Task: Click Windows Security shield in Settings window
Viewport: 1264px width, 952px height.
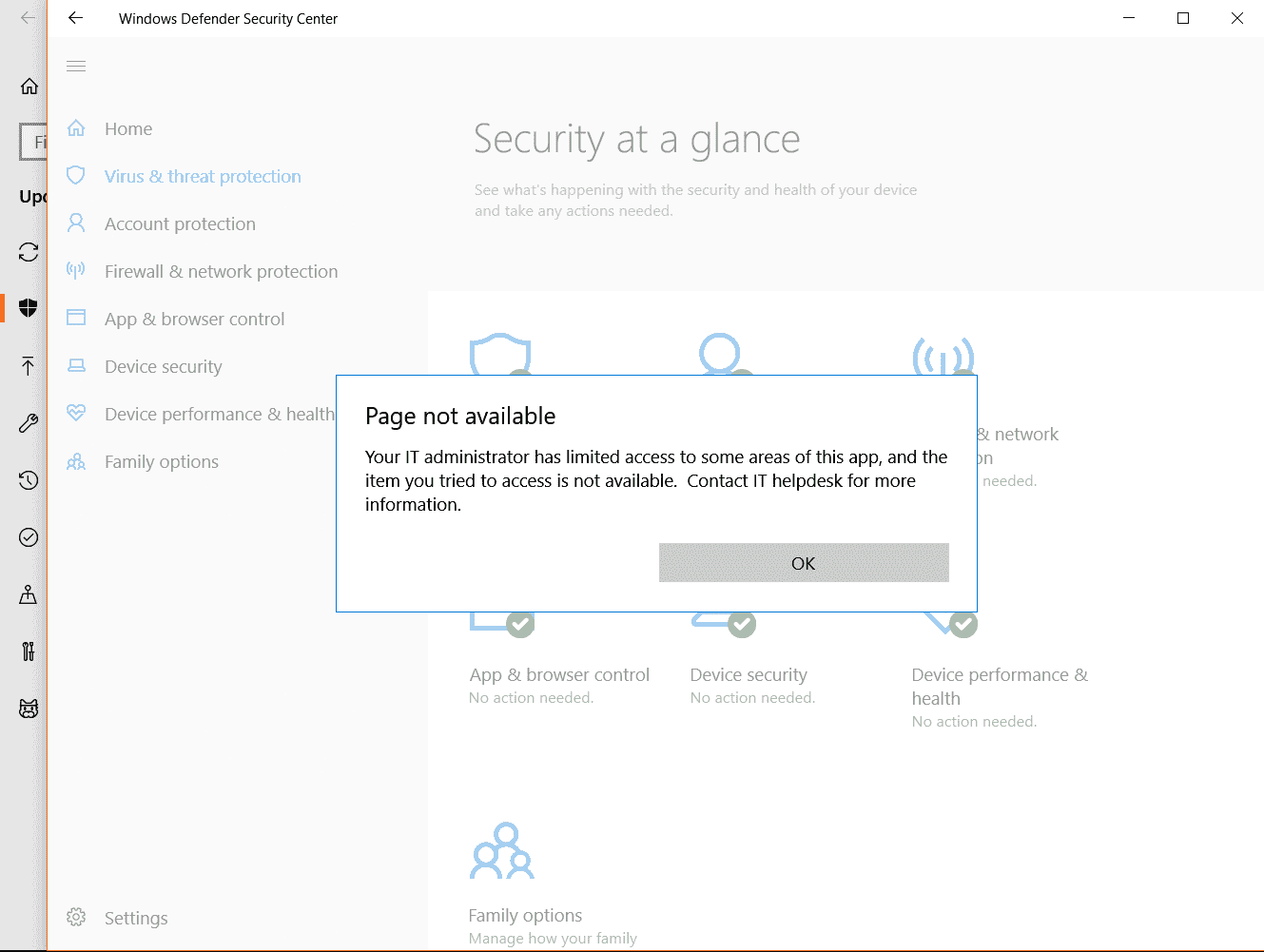Action: [x=29, y=308]
